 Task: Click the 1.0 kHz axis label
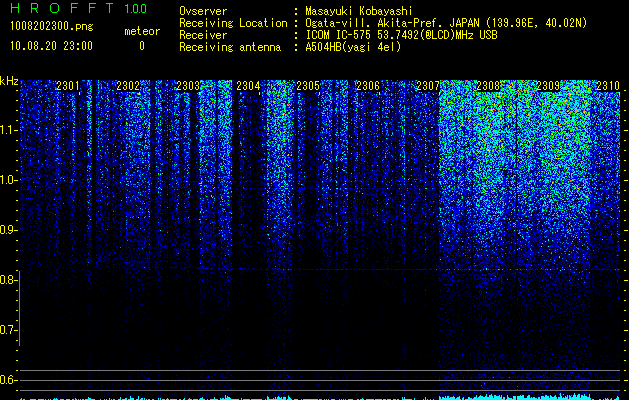(x=9, y=180)
